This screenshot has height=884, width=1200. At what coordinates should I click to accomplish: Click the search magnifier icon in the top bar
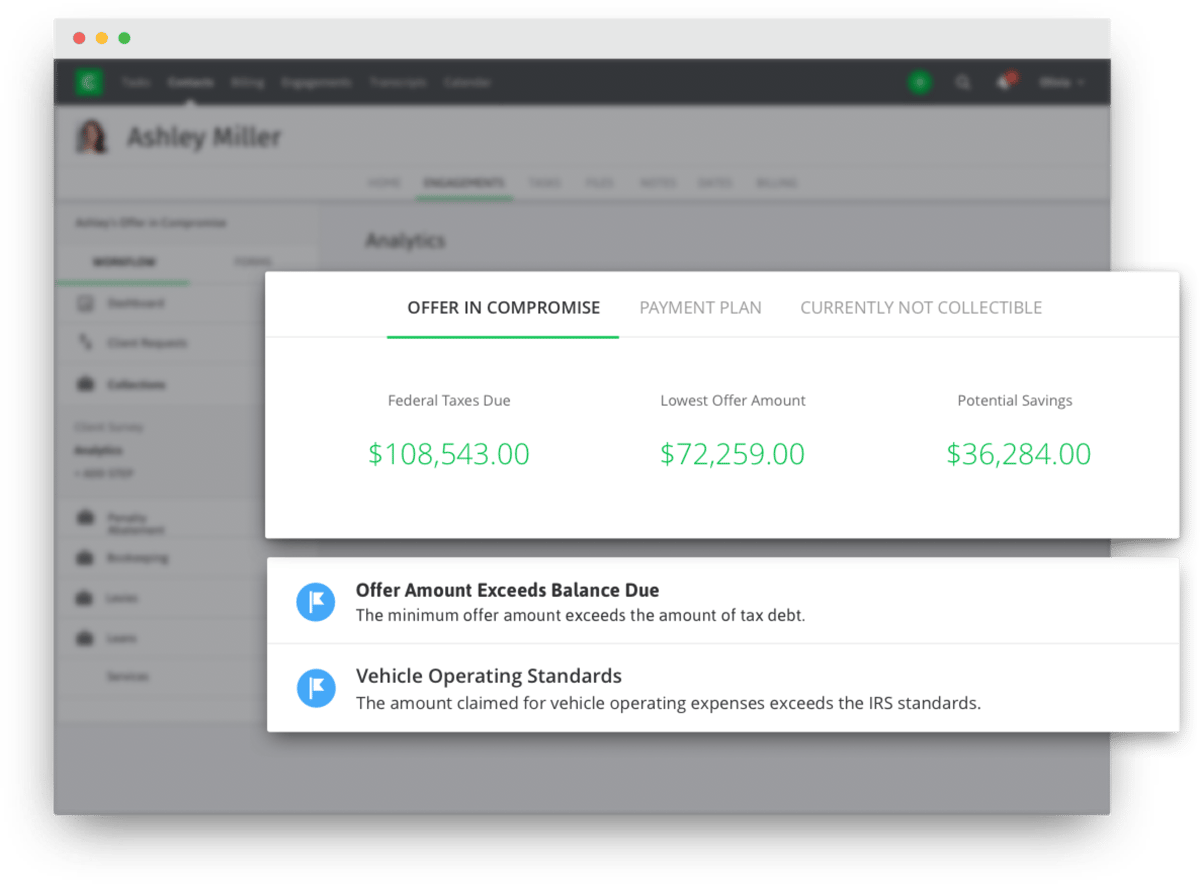click(x=963, y=82)
